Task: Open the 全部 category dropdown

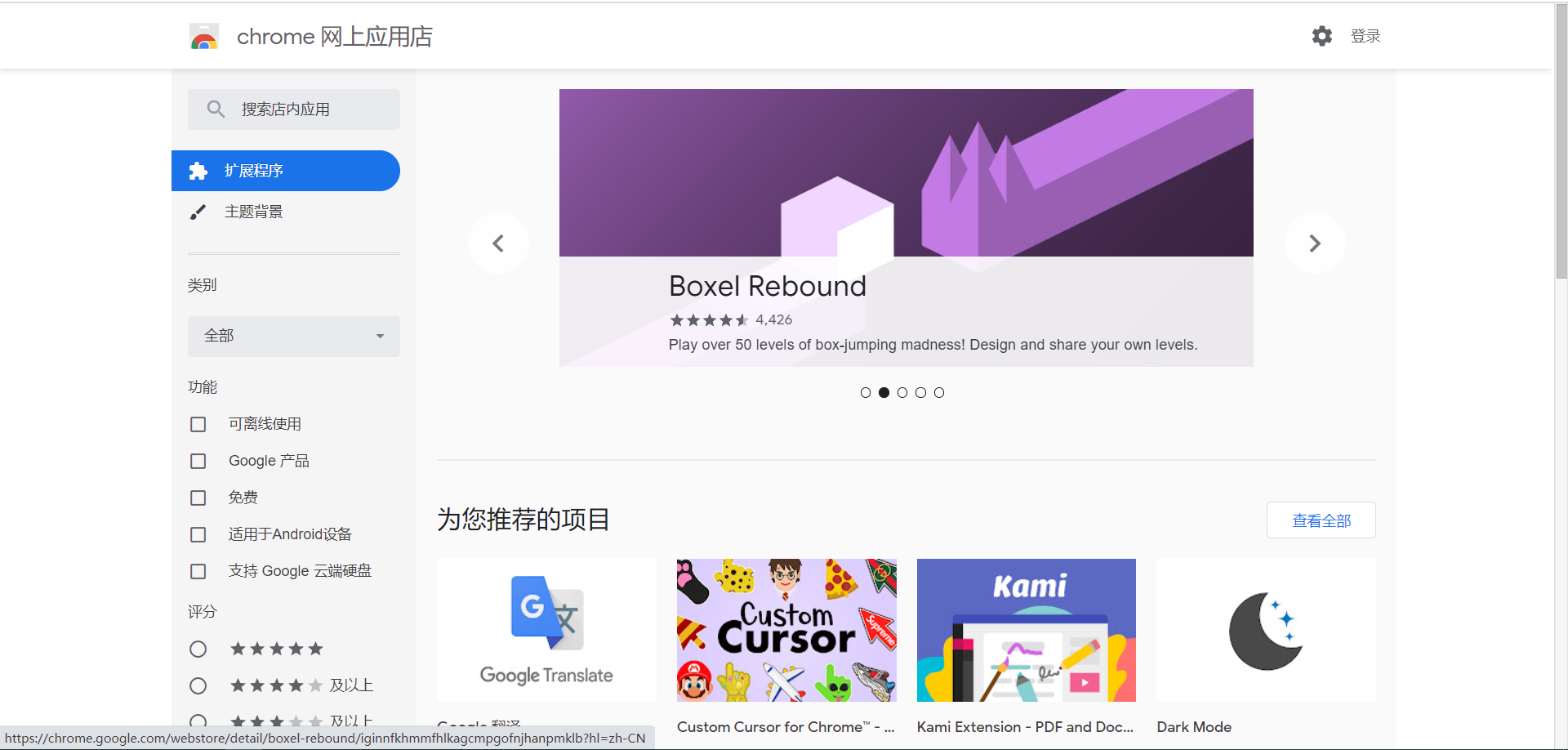Action: tap(294, 337)
